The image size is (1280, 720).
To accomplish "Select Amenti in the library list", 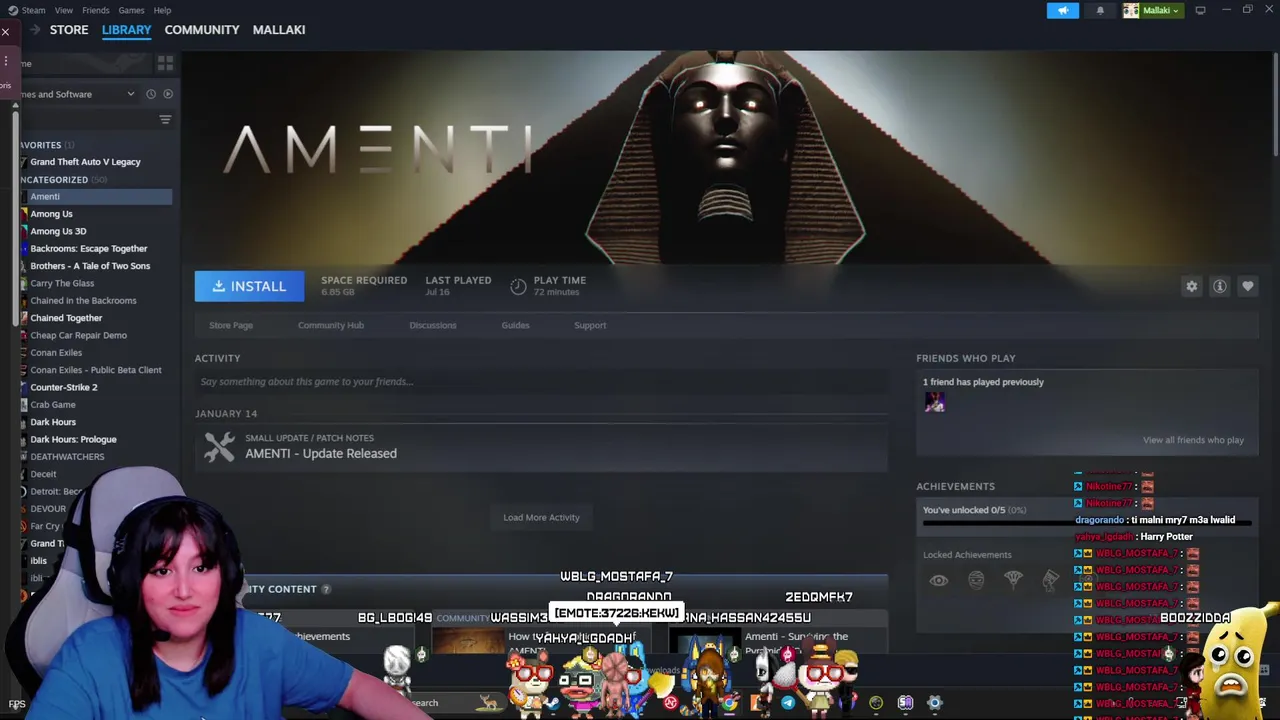I will pyautogui.click(x=96, y=197).
